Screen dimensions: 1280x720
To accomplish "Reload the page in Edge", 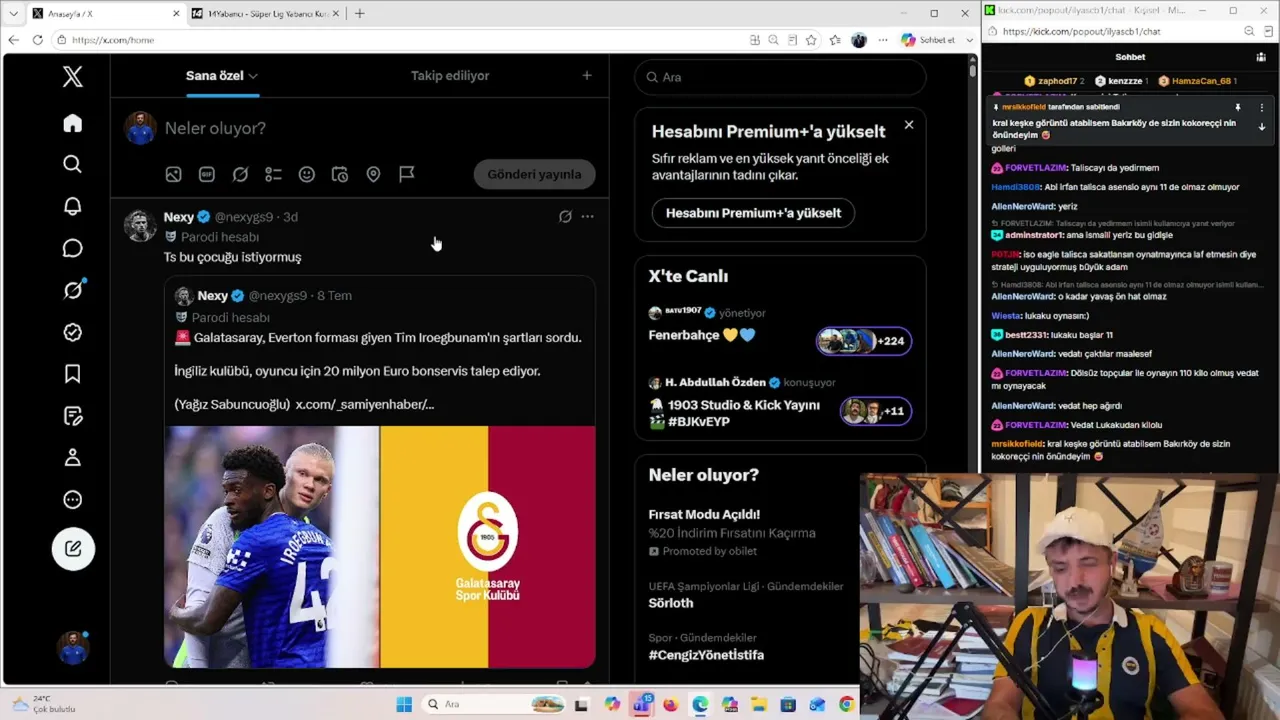I will point(38,40).
